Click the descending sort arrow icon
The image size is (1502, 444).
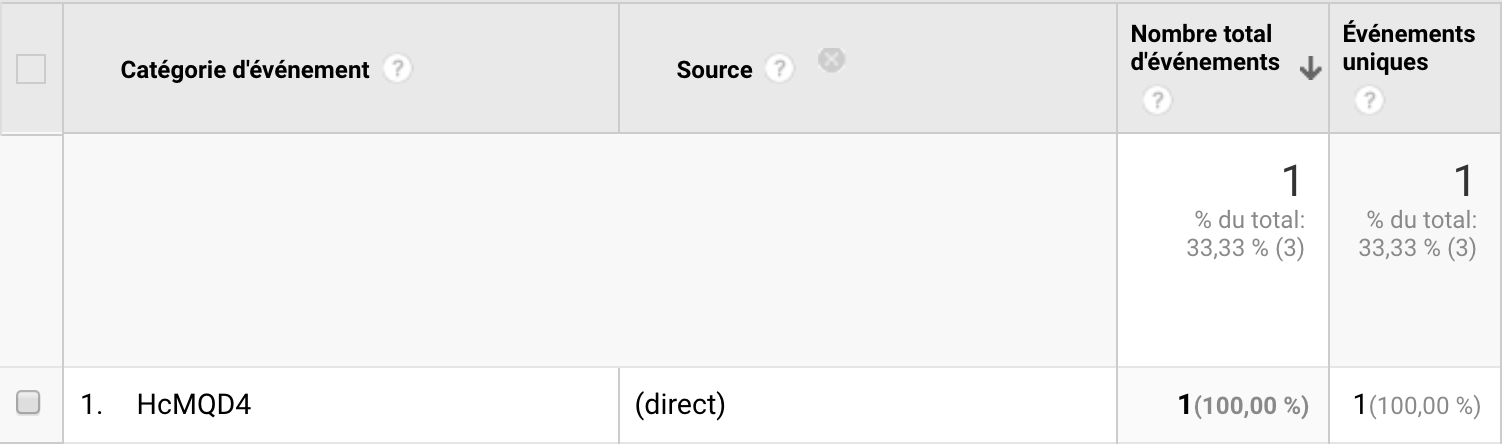pyautogui.click(x=1307, y=69)
